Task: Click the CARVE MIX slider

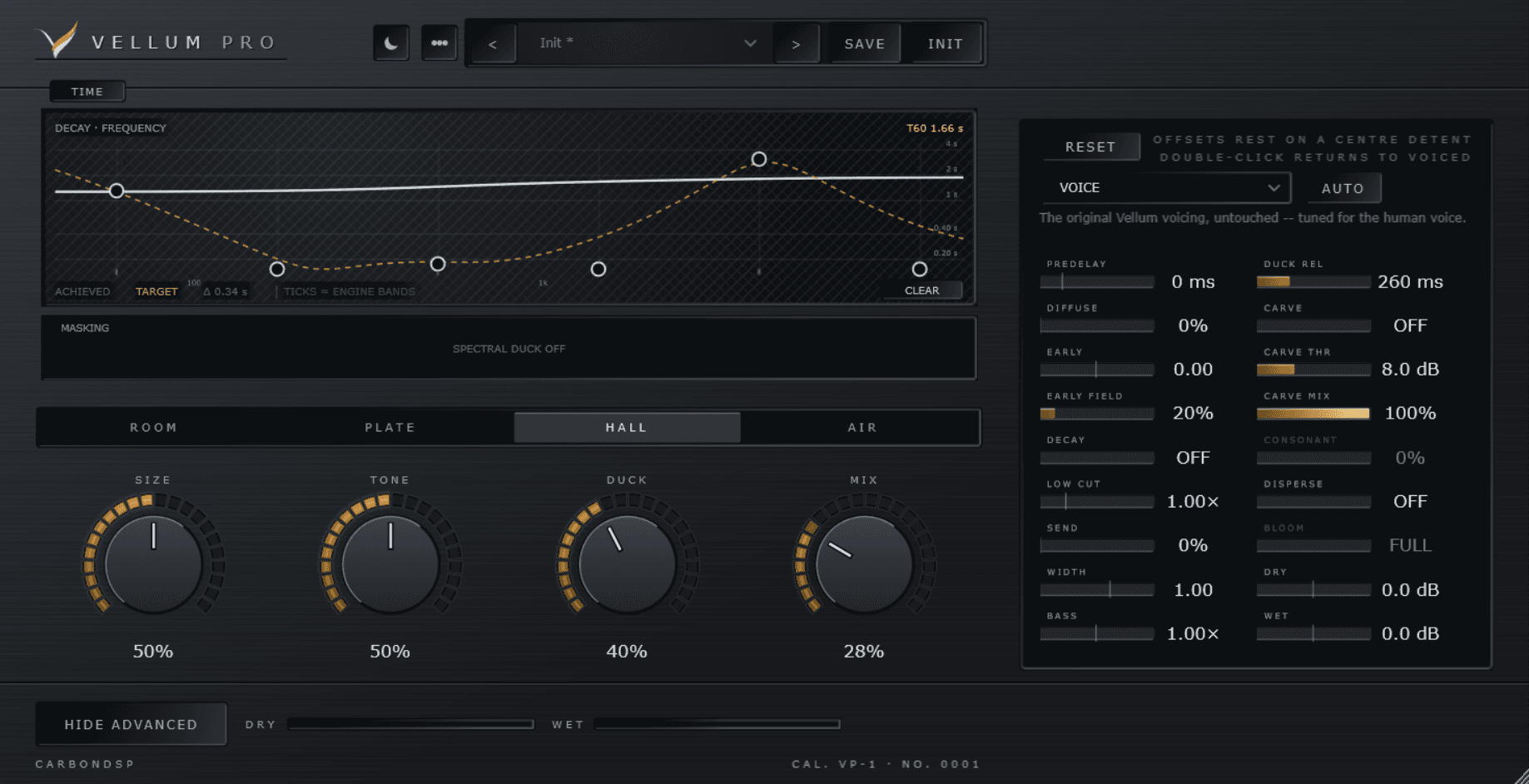Action: (1313, 414)
